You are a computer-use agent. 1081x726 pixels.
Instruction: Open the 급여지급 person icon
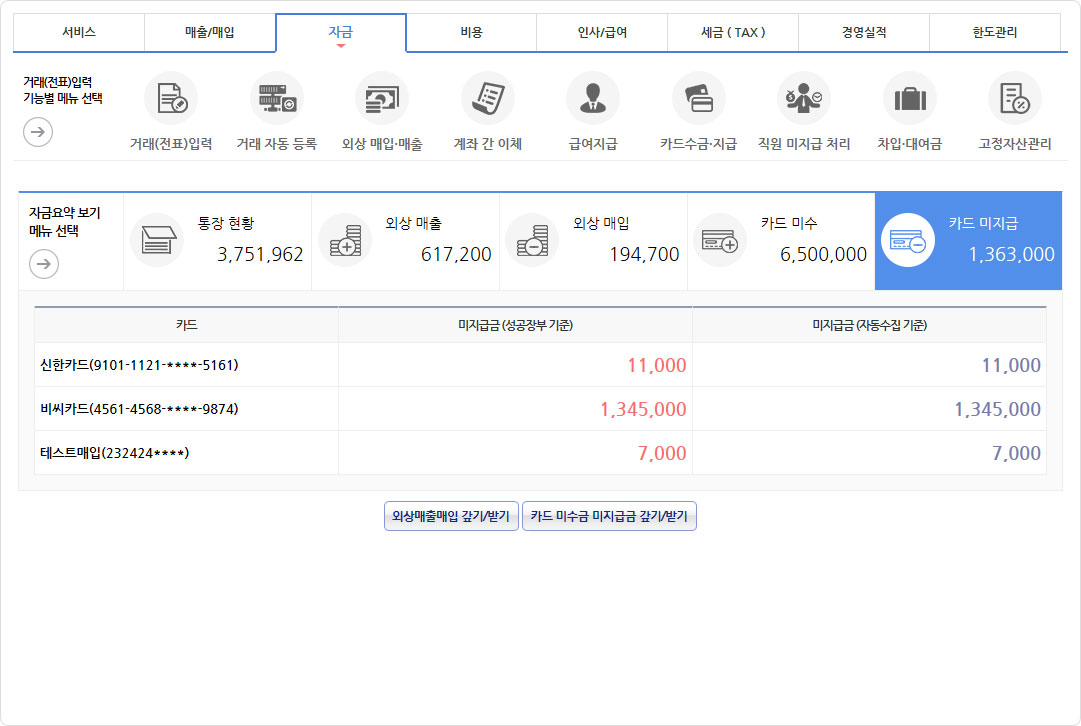(593, 98)
